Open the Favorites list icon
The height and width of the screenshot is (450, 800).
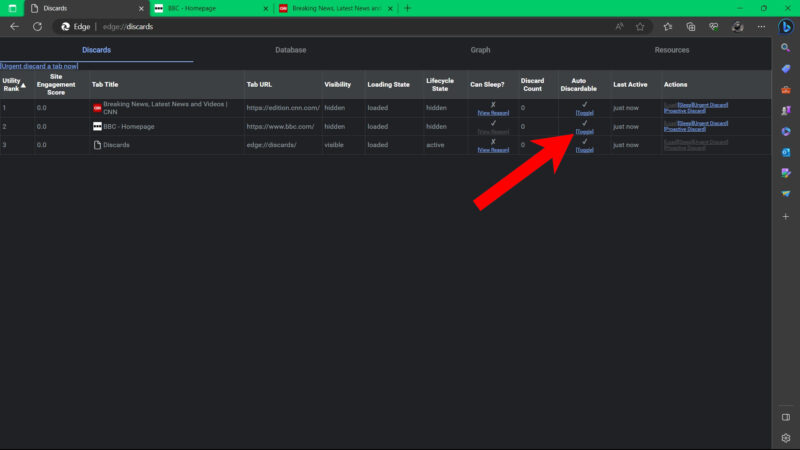668,27
